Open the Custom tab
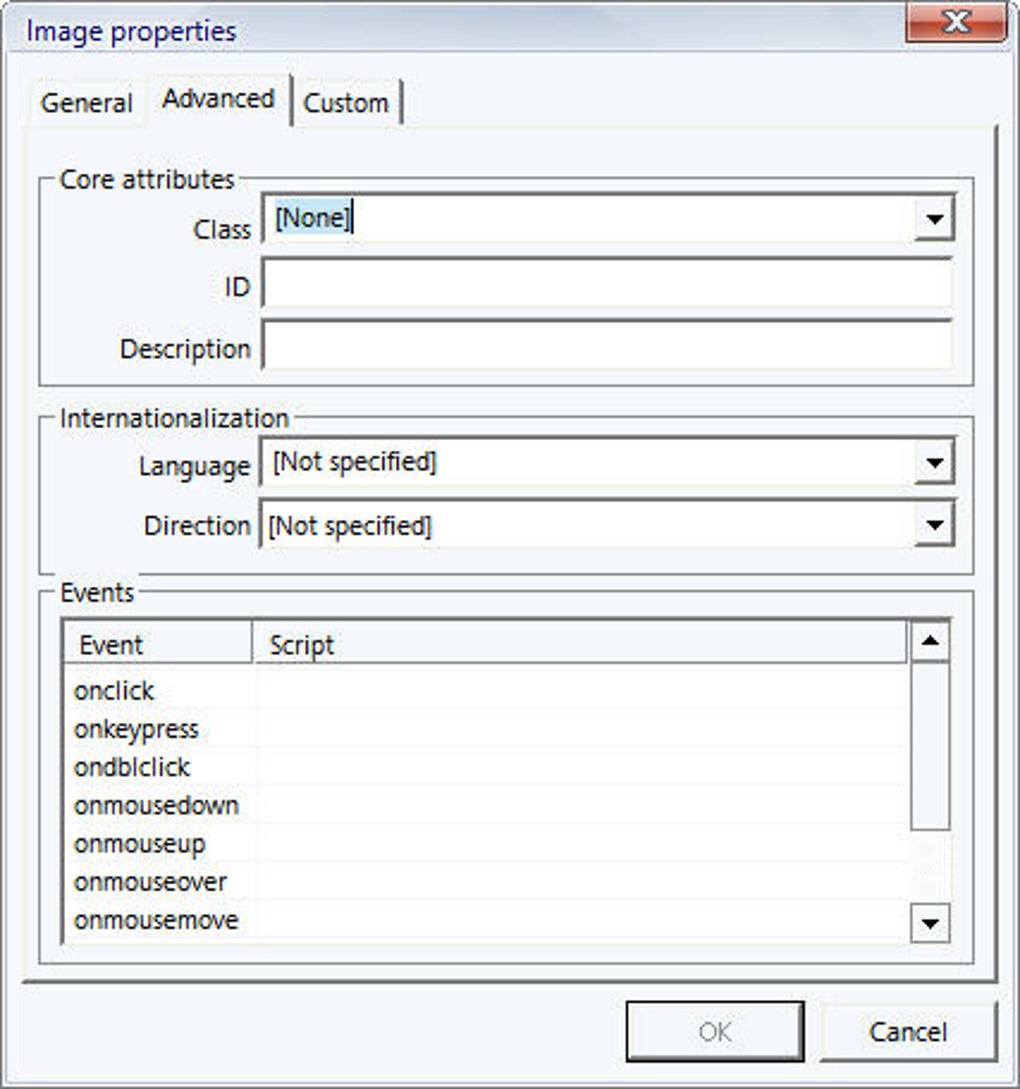The width and height of the screenshot is (1020, 1089). [346, 103]
